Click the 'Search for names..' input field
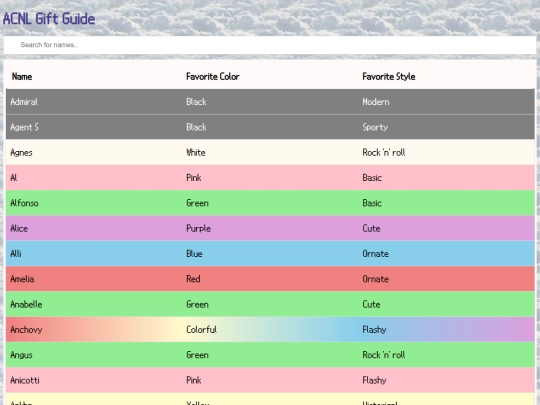Viewport: 540px width, 405px height. (x=270, y=45)
